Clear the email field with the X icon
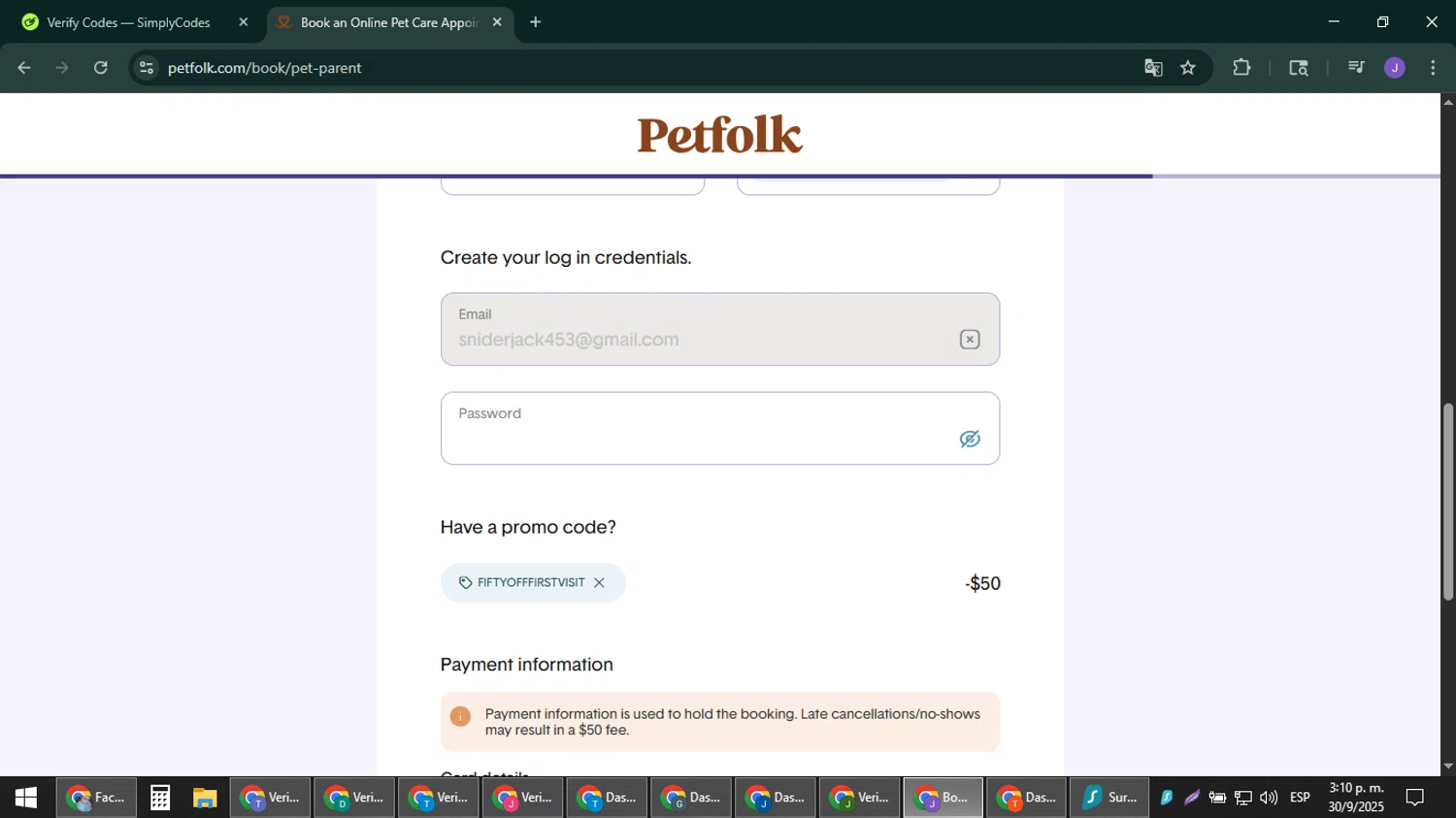This screenshot has width=1456, height=818. pos(970,339)
